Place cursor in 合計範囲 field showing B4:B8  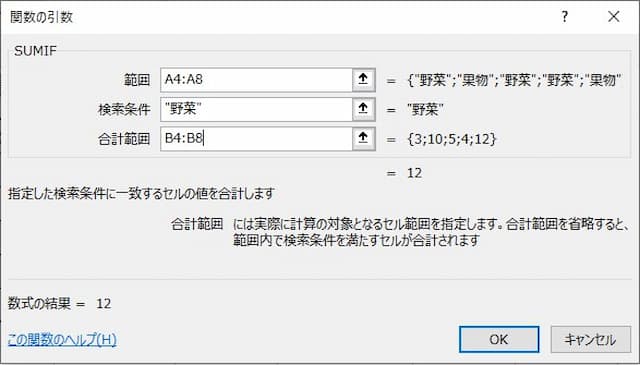click(x=256, y=139)
